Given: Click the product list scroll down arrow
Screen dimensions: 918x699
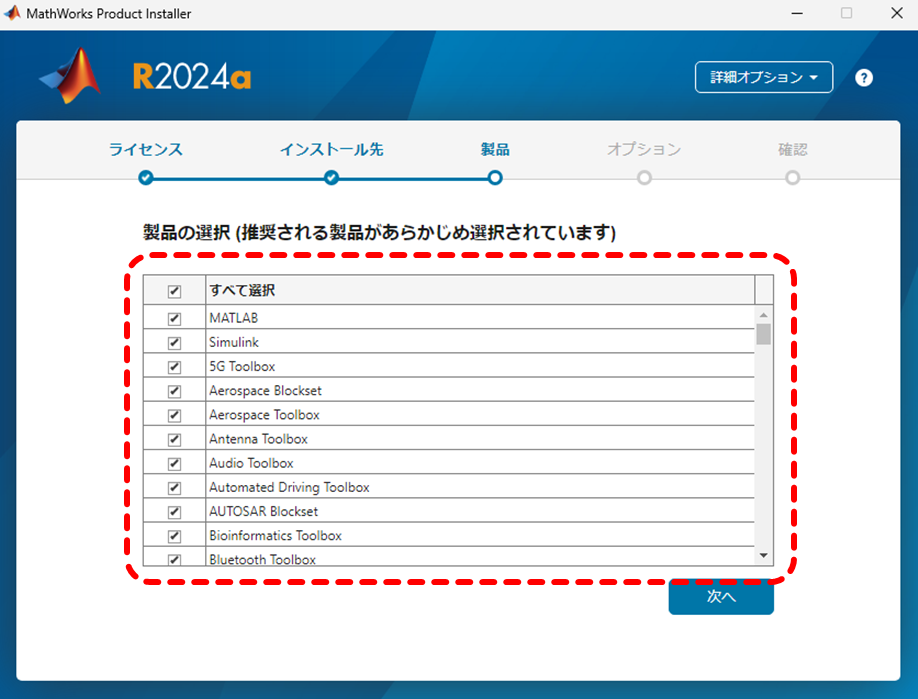Looking at the screenshot, I should click(x=763, y=555).
